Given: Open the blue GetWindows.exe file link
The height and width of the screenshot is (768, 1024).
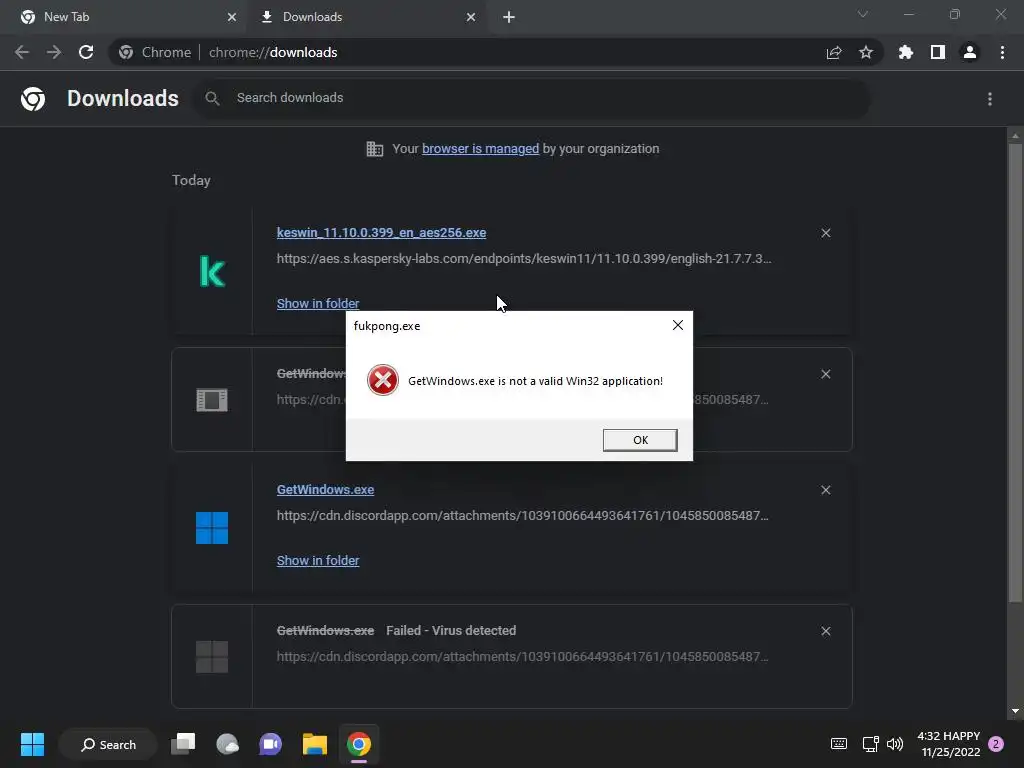Looking at the screenshot, I should coord(325,490).
